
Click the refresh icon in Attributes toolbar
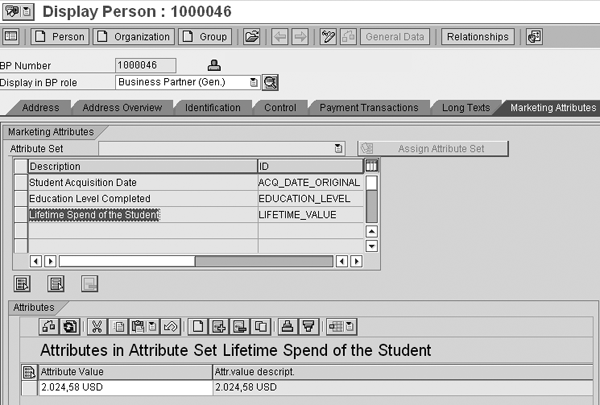point(70,327)
